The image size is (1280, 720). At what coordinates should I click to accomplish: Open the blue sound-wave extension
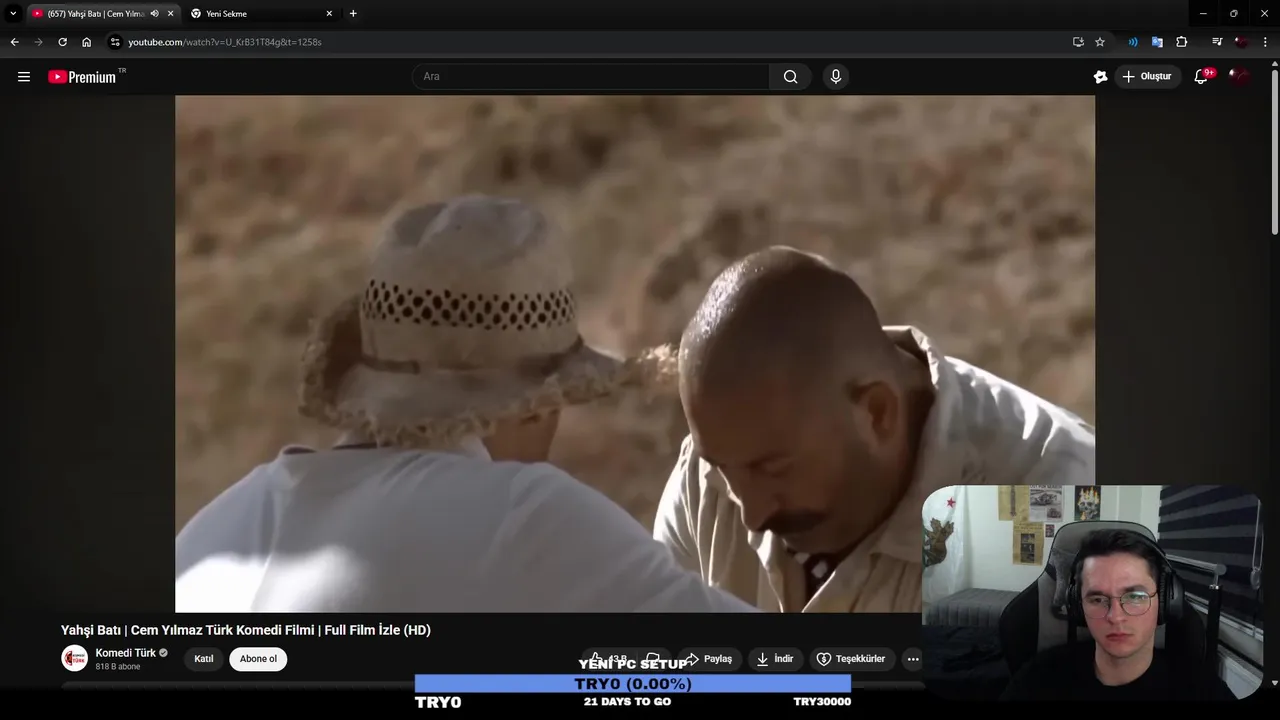tap(1133, 42)
